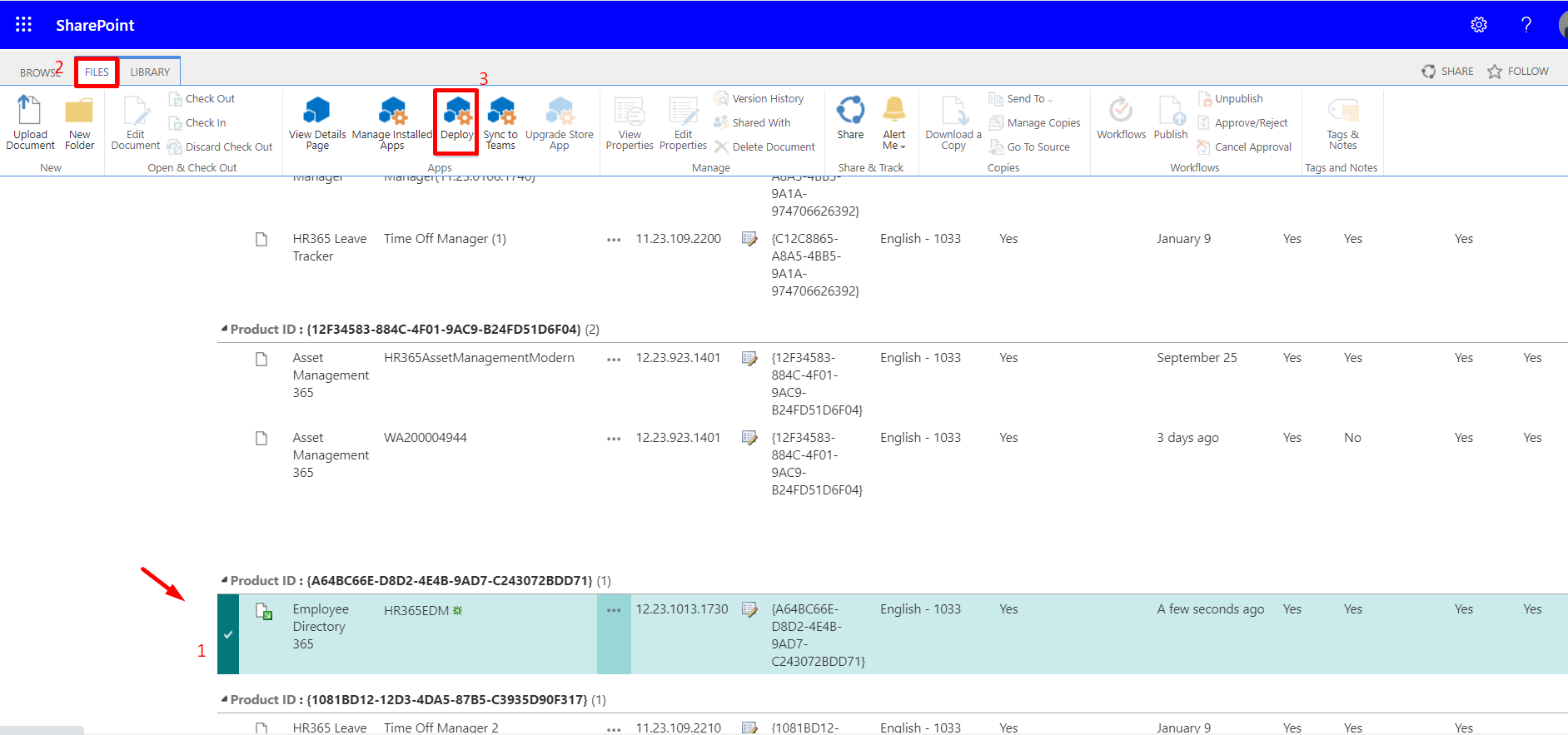Click the Share ribbon icon
The image size is (1568, 735).
coord(850,117)
